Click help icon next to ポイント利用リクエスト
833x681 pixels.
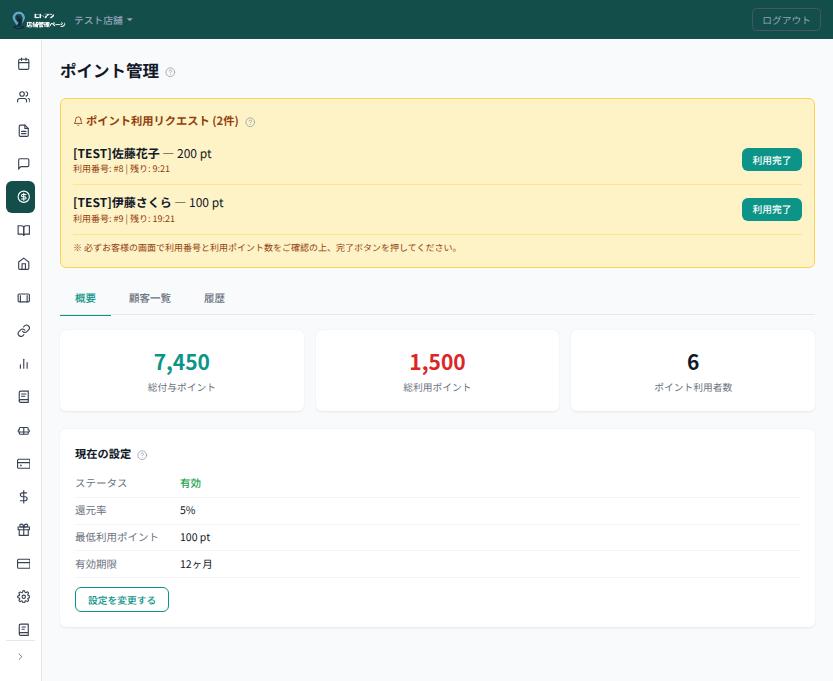[x=250, y=122]
